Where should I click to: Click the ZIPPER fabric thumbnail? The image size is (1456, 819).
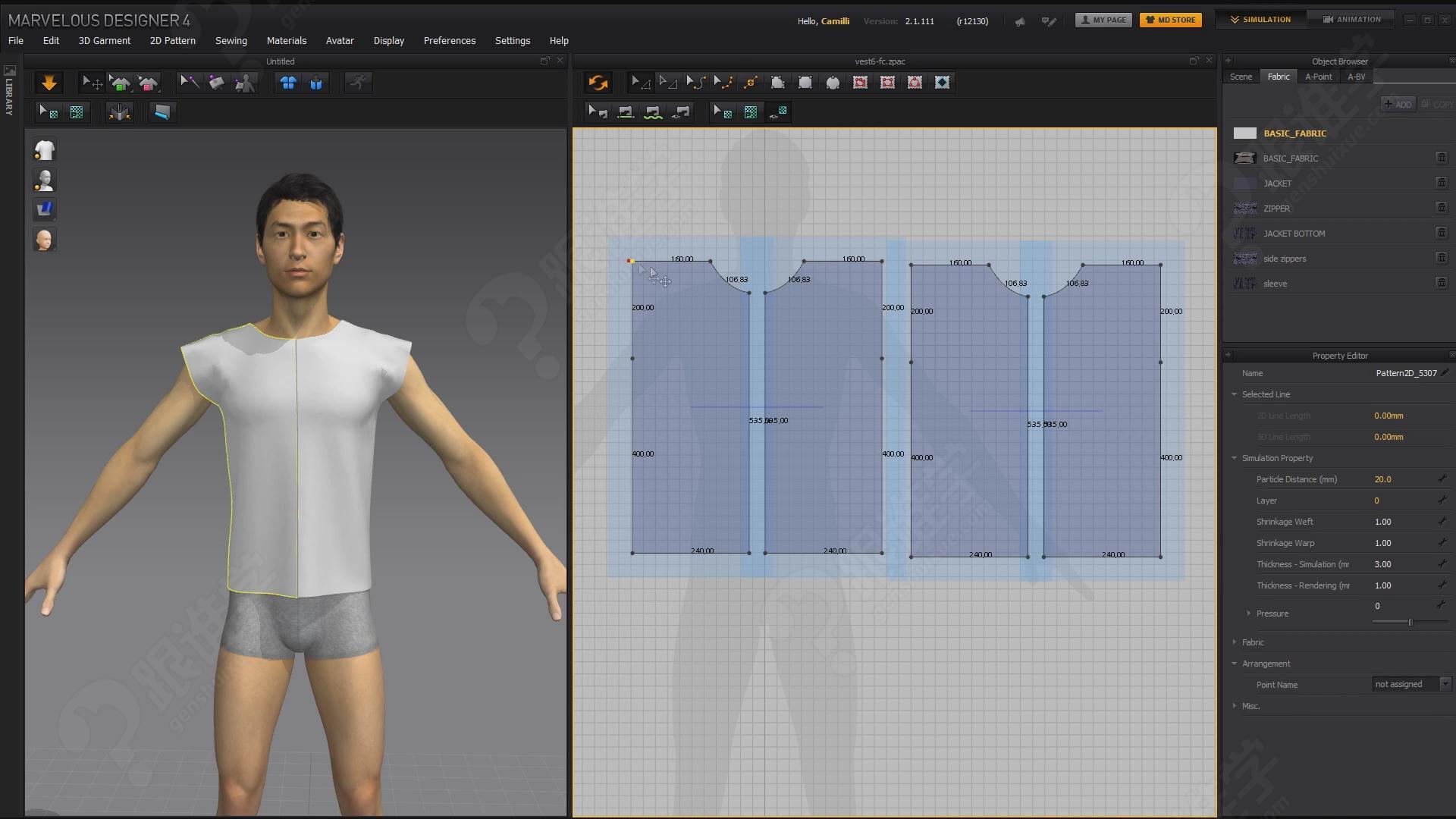coord(1244,208)
